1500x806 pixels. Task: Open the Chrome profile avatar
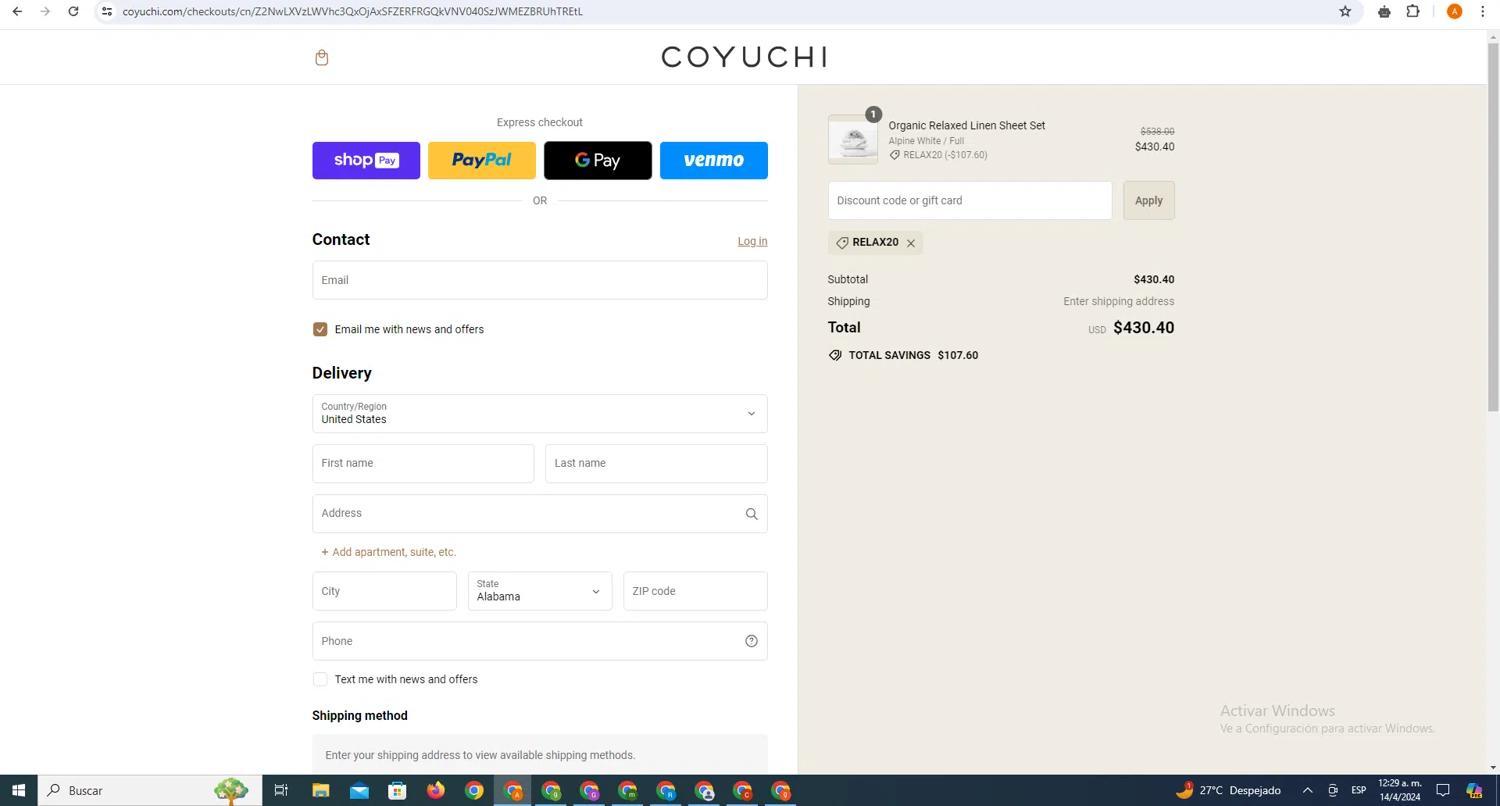pyautogui.click(x=1454, y=11)
